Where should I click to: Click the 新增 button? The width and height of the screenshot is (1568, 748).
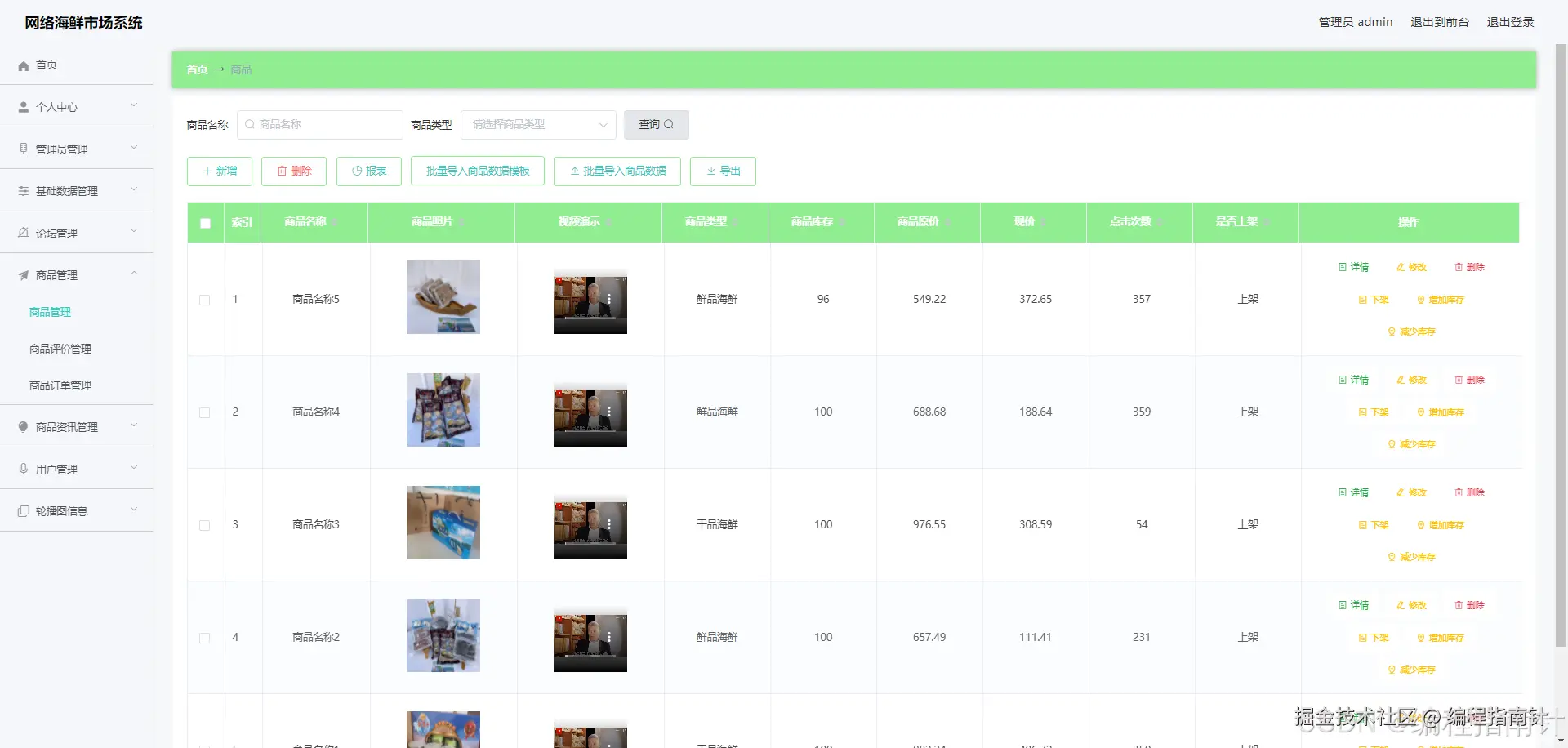coord(220,171)
